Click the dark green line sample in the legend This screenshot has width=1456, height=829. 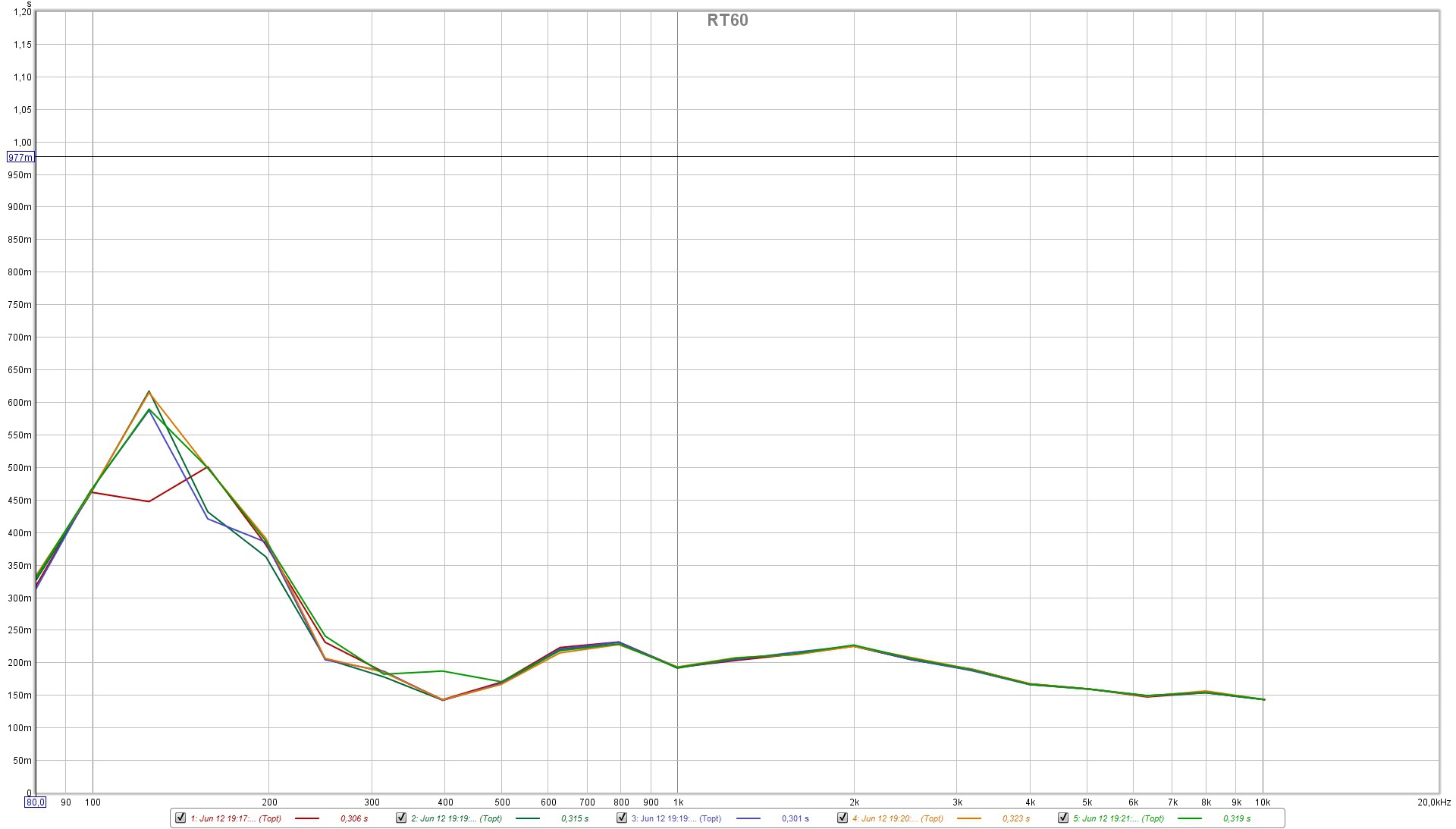point(528,818)
